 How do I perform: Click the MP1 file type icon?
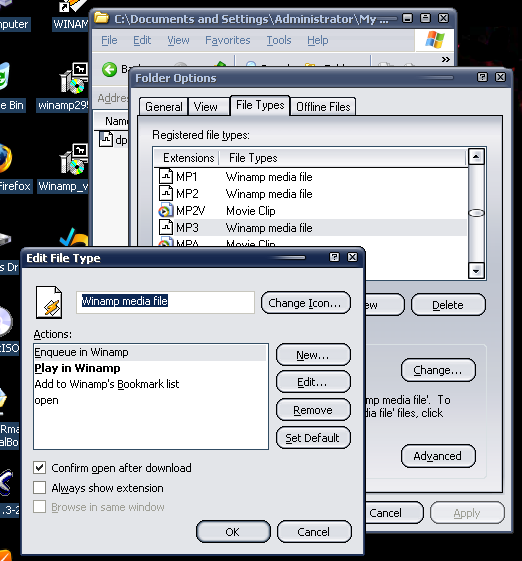point(166,176)
